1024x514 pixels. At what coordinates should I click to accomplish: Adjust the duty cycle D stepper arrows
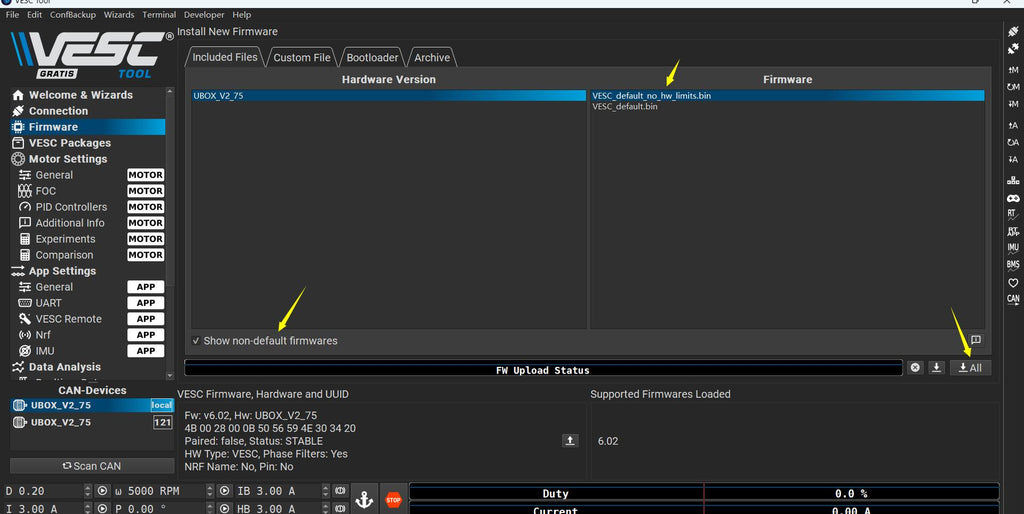point(82,492)
